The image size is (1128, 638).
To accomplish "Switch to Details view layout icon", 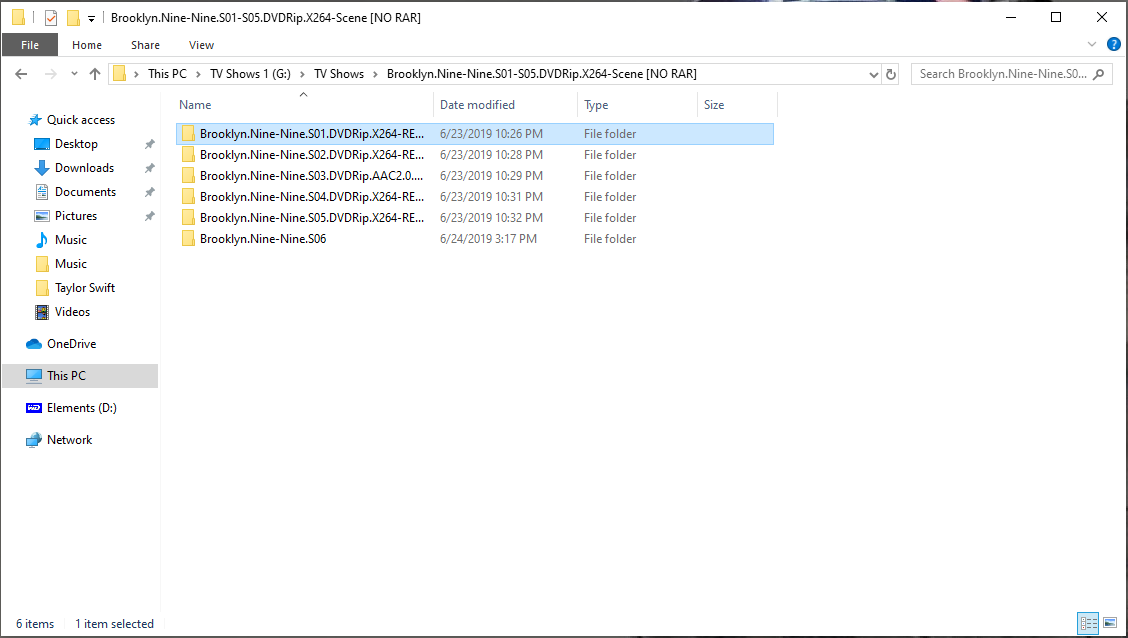I will pos(1088,623).
